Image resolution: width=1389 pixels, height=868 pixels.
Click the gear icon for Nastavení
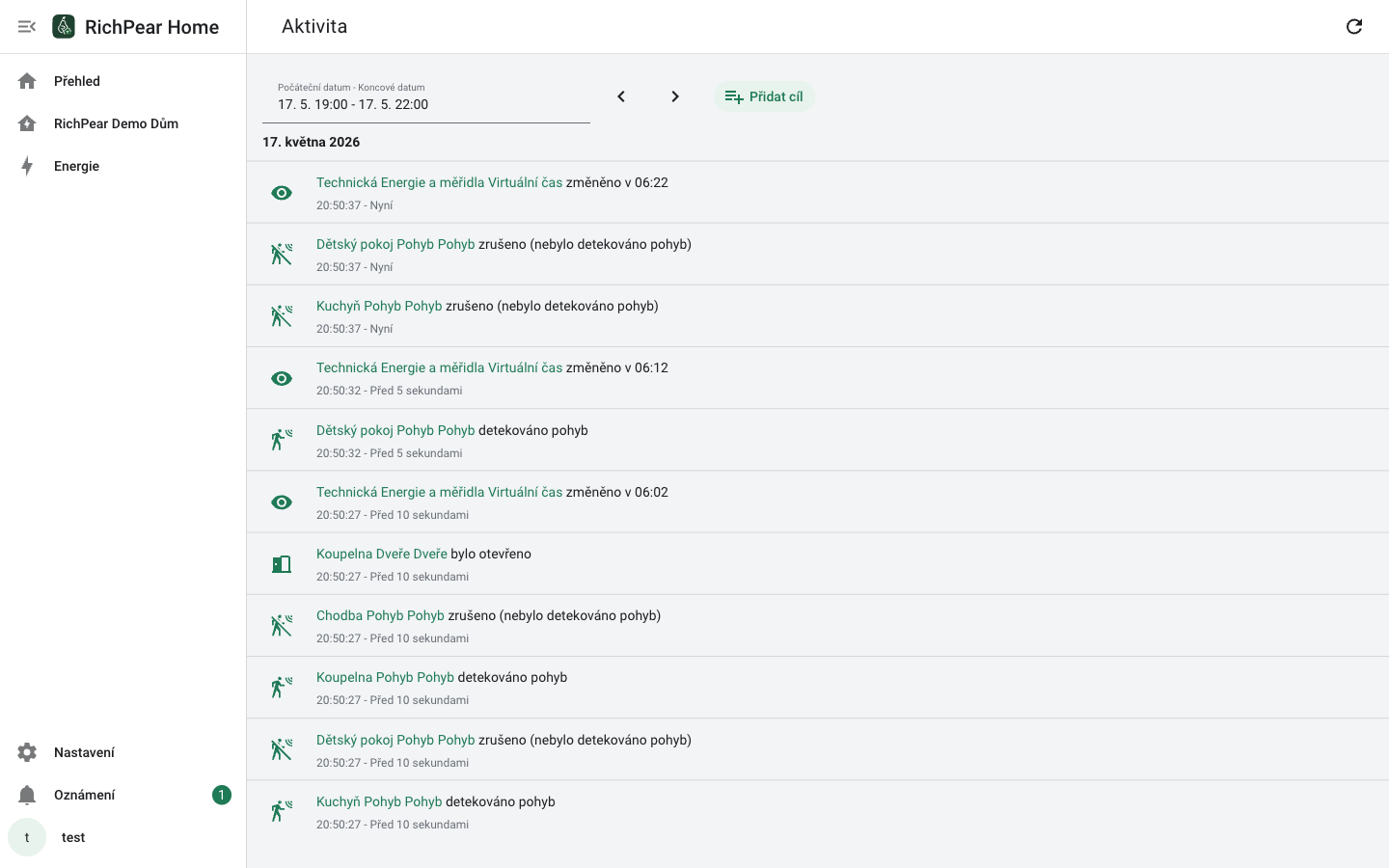coord(27,752)
